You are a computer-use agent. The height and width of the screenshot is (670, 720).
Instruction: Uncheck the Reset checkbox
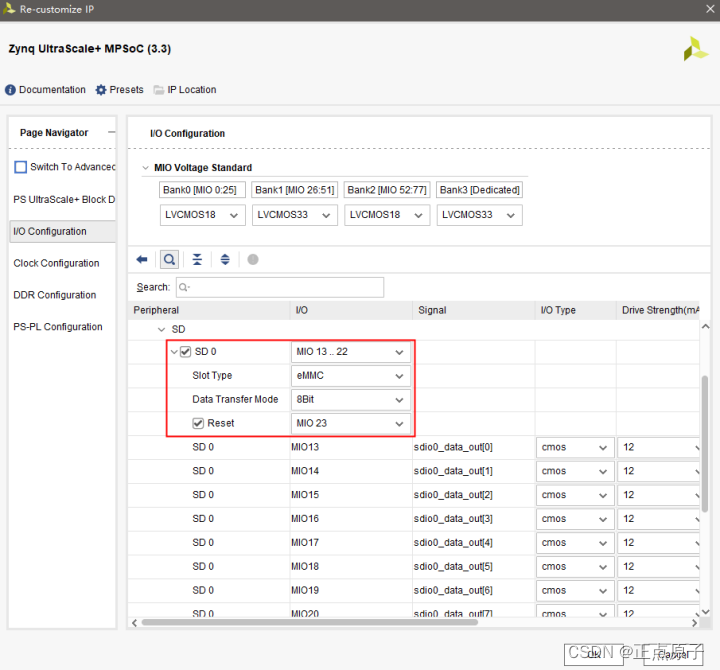(198, 423)
